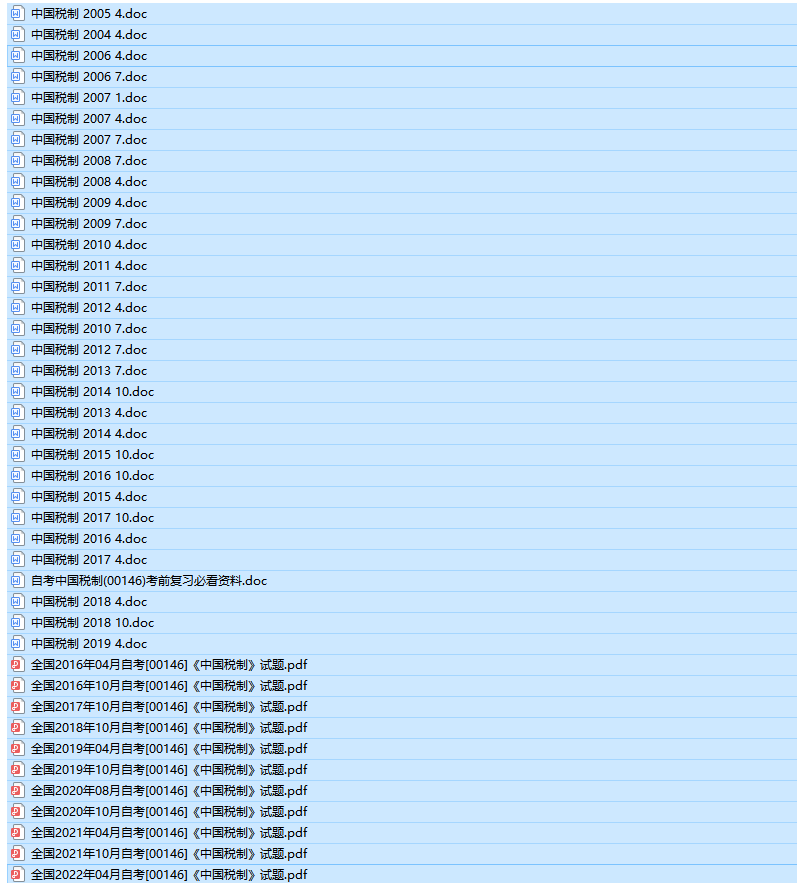Click the PDF icon beside 全国2020年08月自考 试题.pdf
This screenshot has height=883, width=797.
(x=17, y=791)
